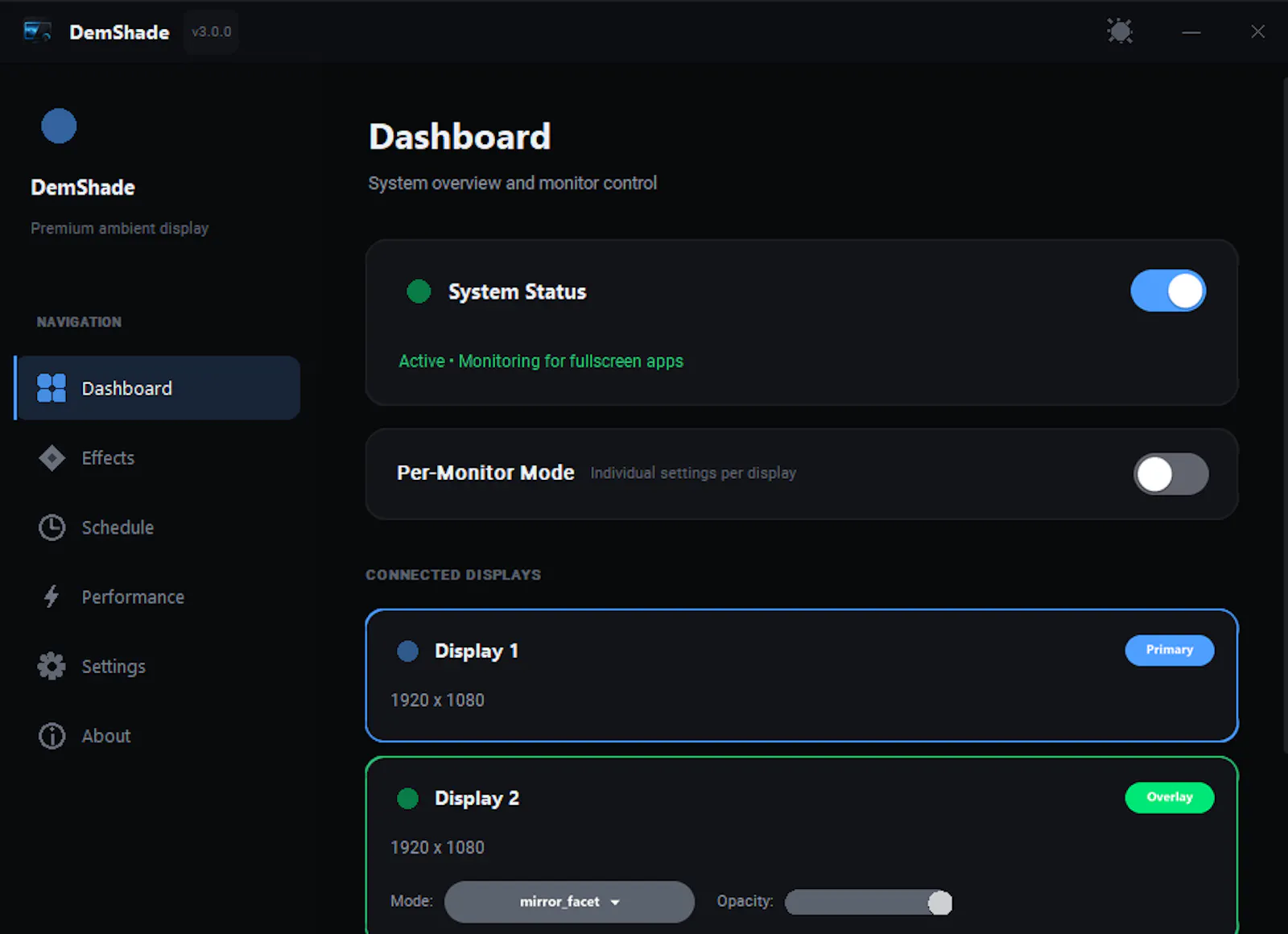Open the Dashboard navigation item
Viewport: 1288px width, 934px height.
pos(157,388)
